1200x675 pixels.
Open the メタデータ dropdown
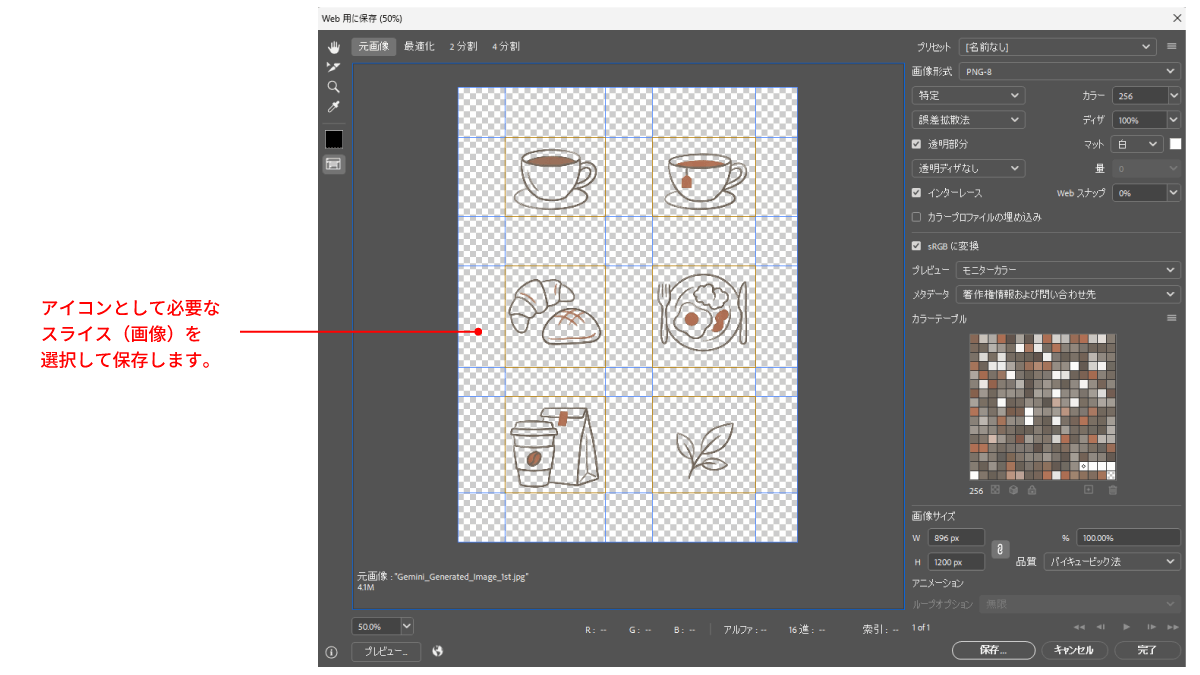[x=1068, y=294]
